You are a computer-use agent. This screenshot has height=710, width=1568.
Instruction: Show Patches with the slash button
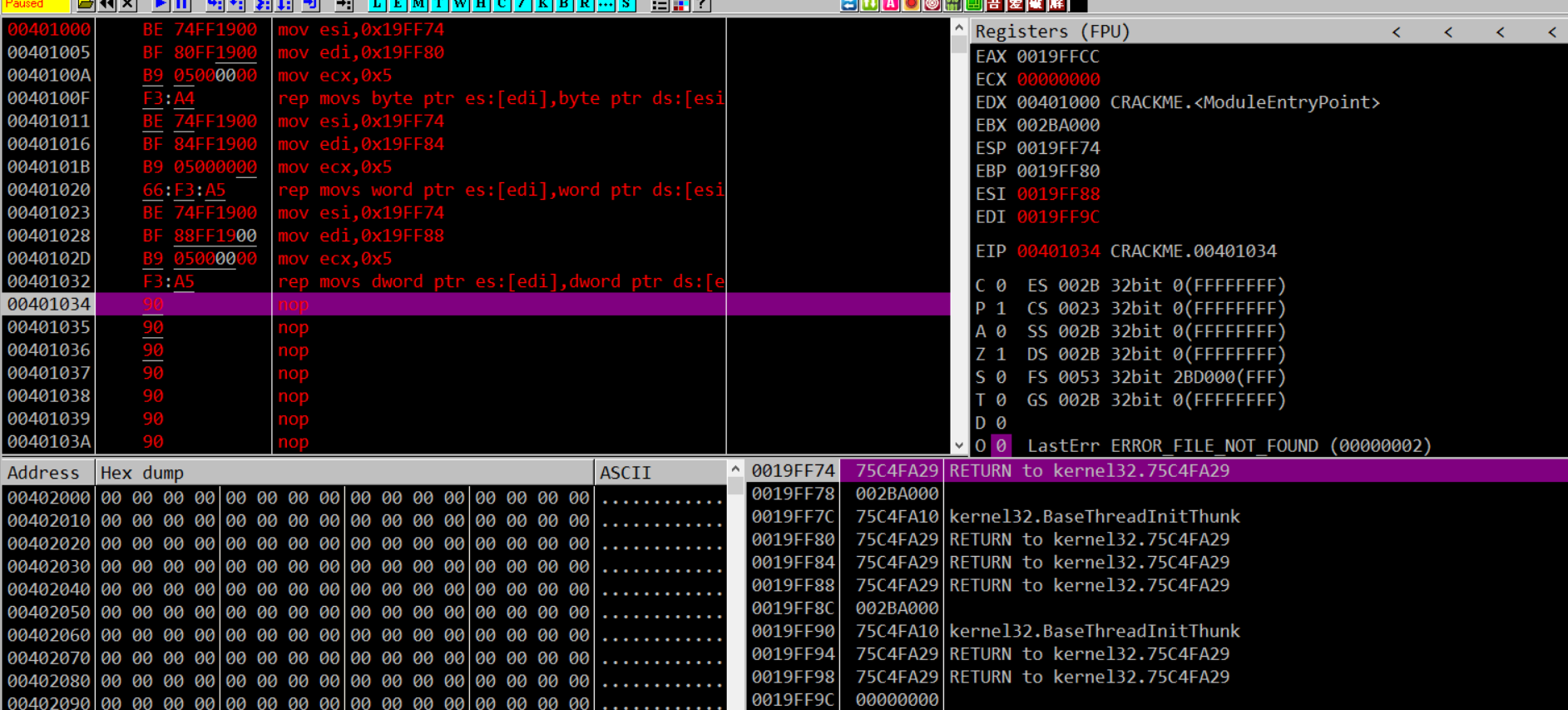click(x=522, y=4)
